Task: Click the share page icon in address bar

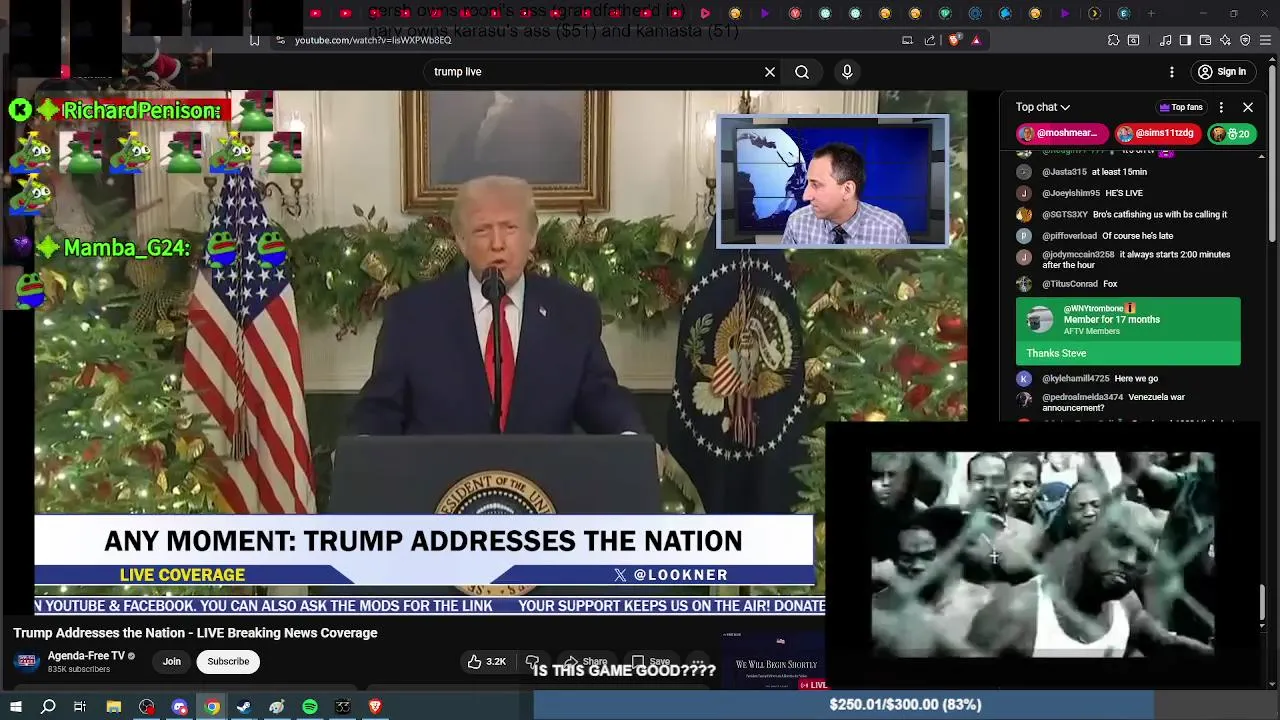Action: point(930,40)
